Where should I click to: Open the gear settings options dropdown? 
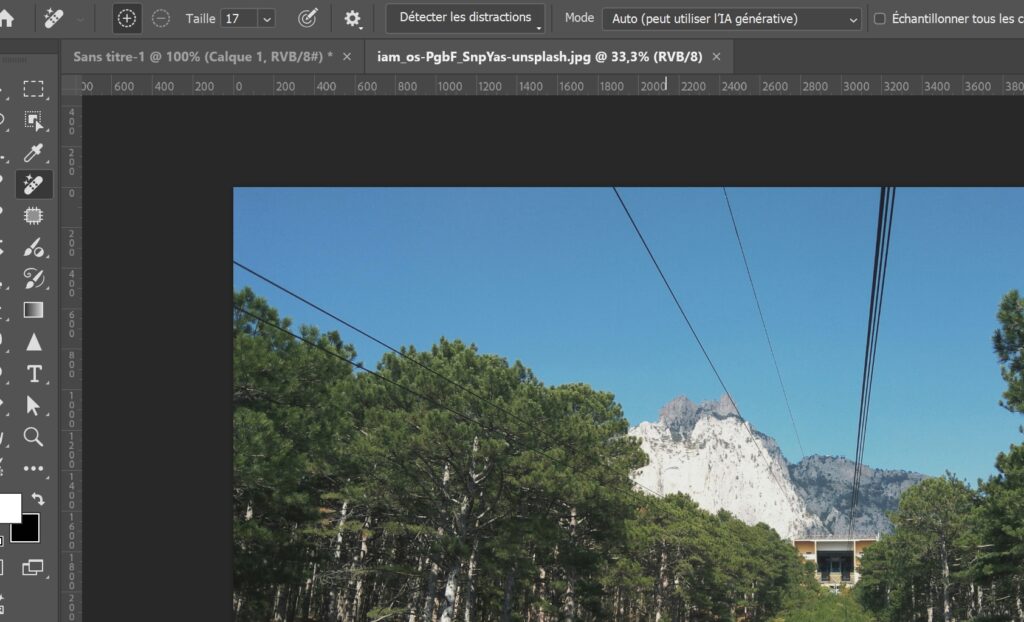click(352, 18)
